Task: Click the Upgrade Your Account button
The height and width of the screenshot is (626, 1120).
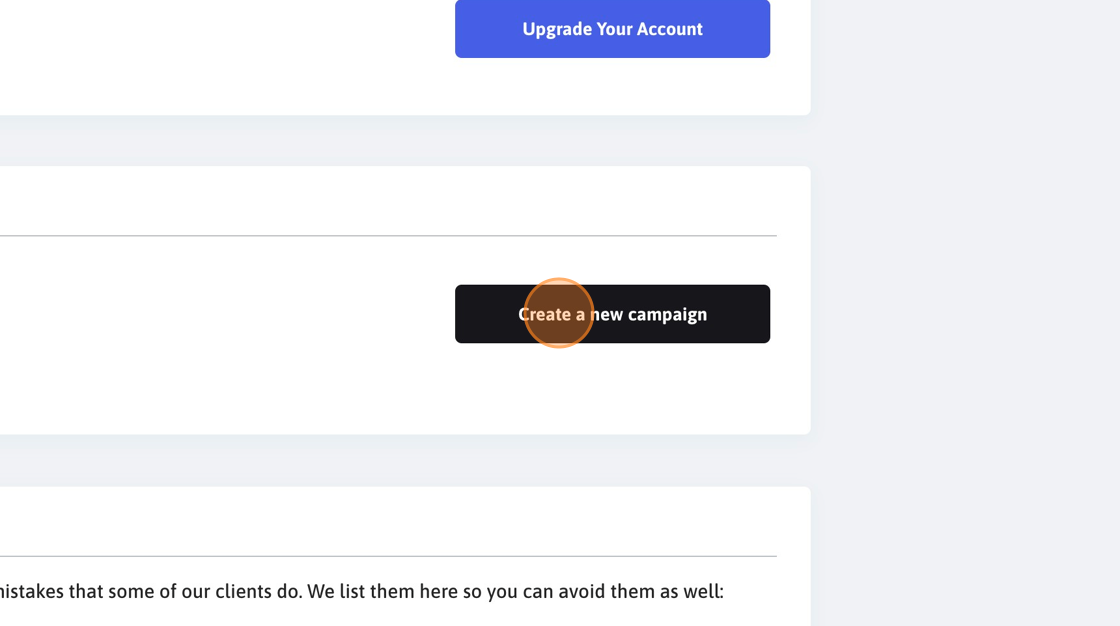Action: point(612,29)
